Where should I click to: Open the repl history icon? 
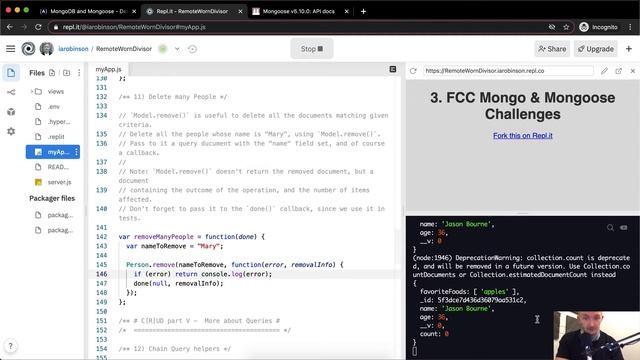pos(192,49)
